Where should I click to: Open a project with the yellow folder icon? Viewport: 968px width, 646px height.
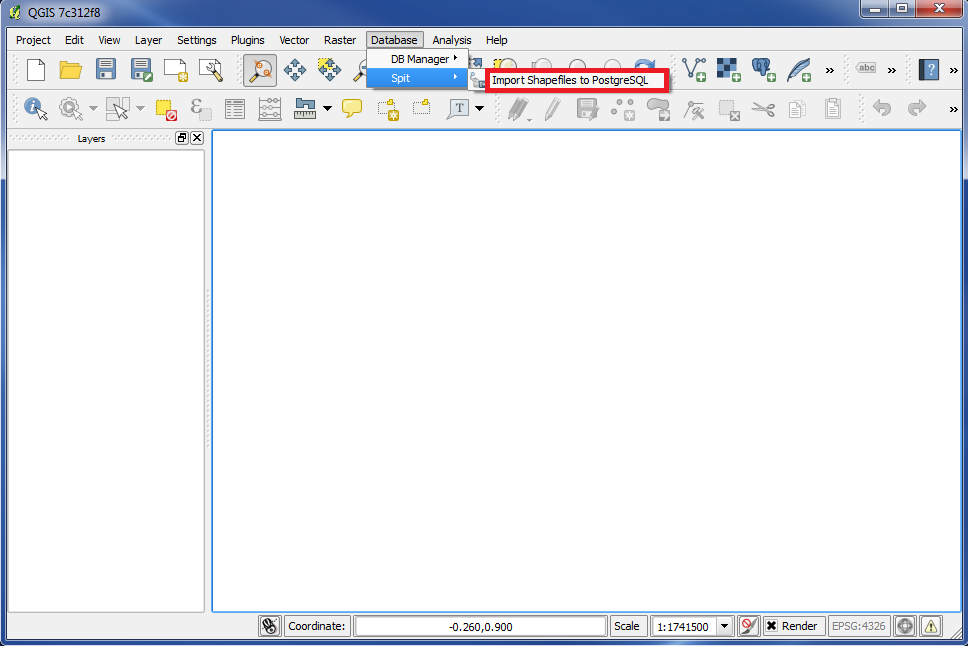(70, 70)
